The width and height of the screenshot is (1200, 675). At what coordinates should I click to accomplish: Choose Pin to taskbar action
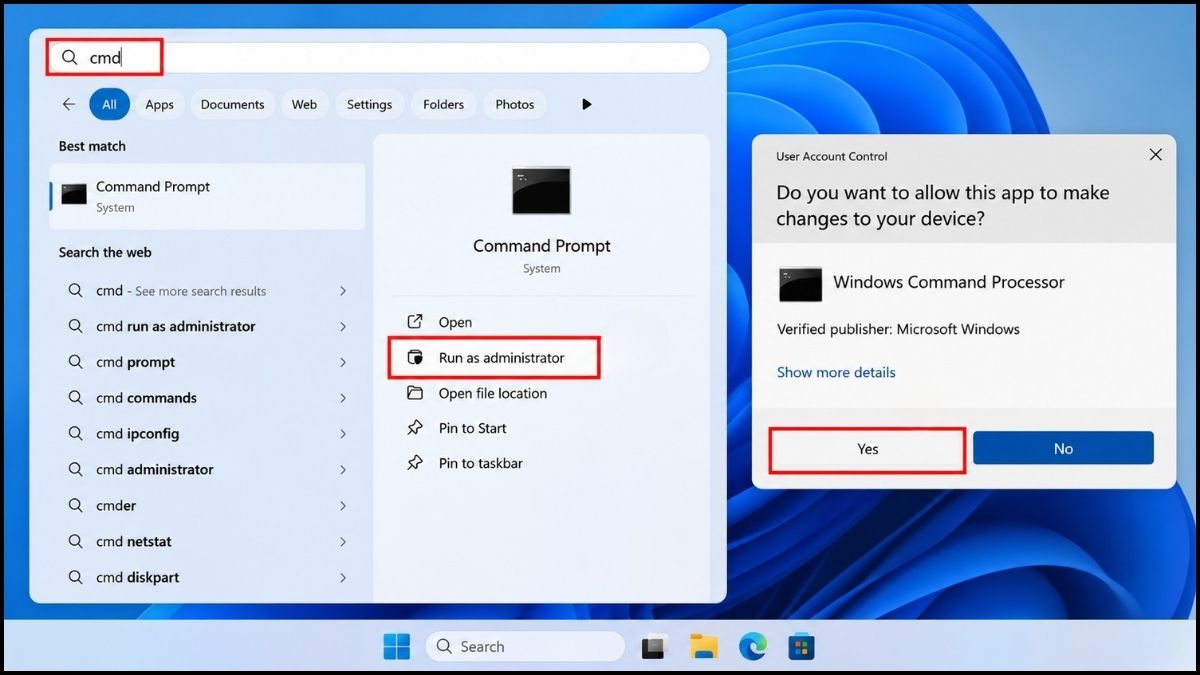(541, 463)
